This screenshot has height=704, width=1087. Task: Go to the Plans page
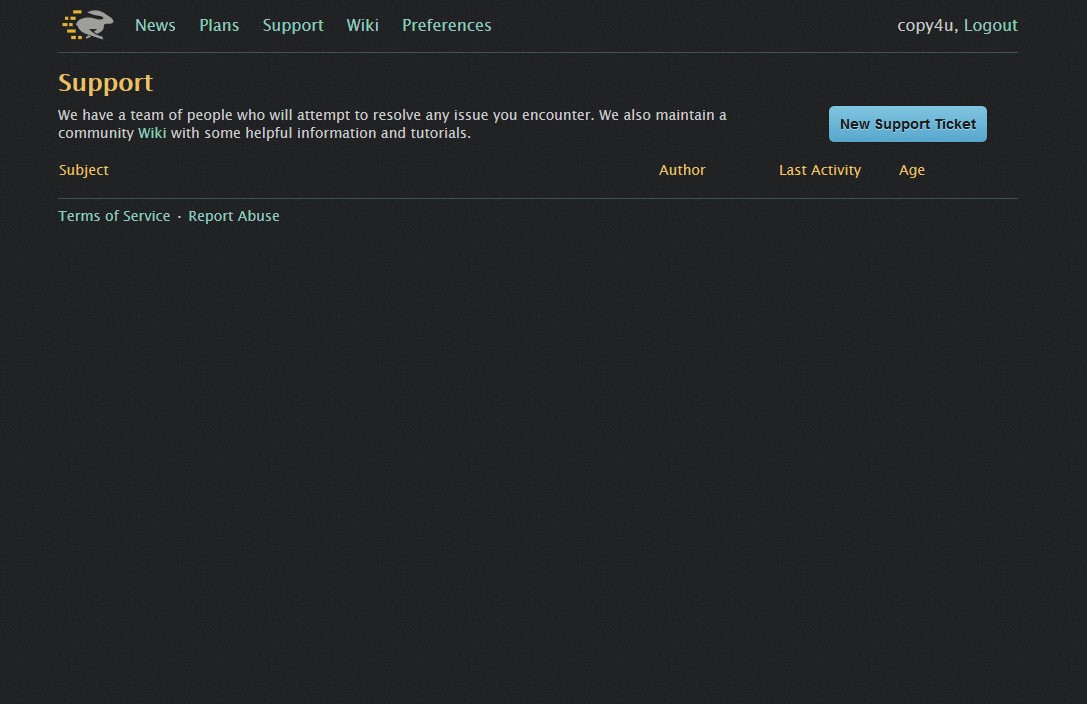pos(219,25)
